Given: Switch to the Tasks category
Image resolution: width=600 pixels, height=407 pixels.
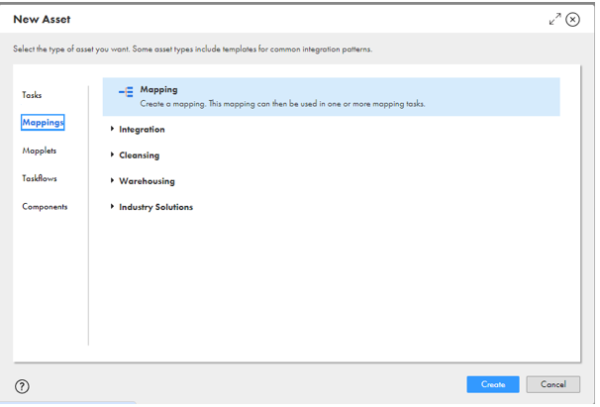Looking at the screenshot, I should [32, 94].
